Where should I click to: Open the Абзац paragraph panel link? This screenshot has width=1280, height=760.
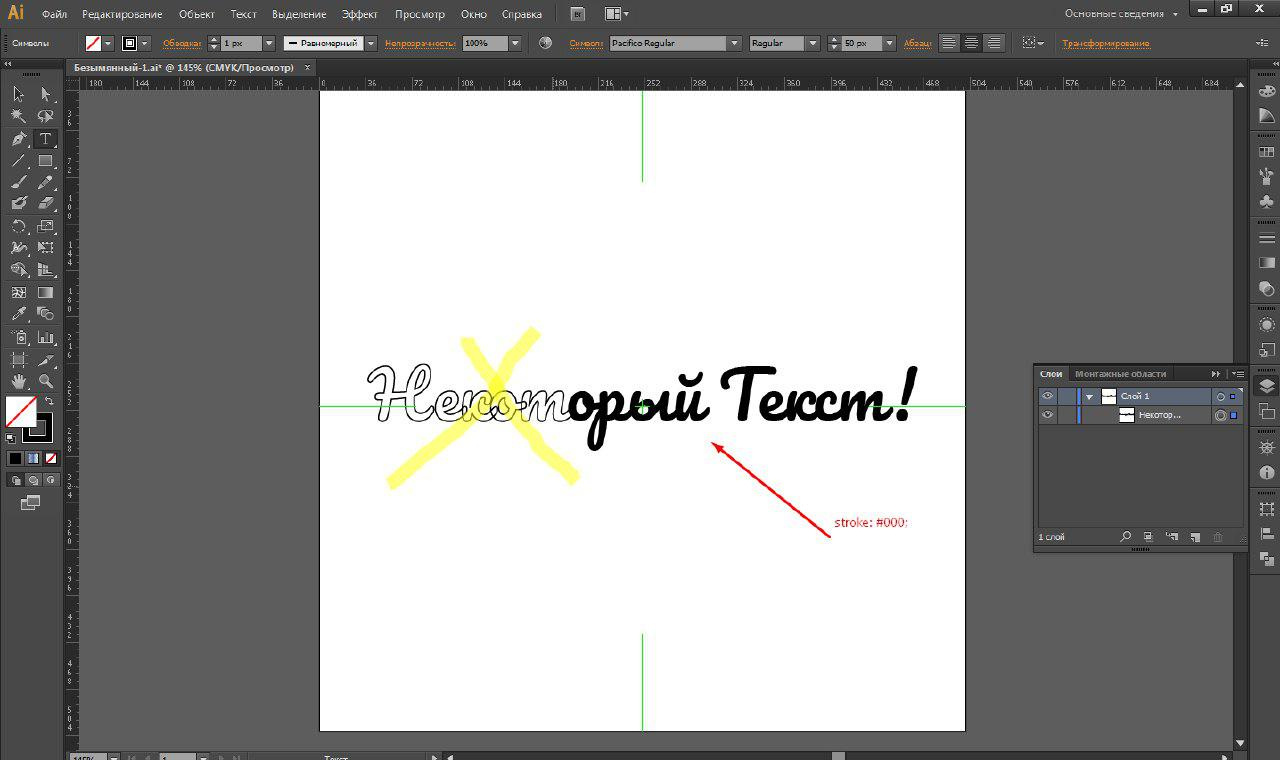click(x=917, y=44)
